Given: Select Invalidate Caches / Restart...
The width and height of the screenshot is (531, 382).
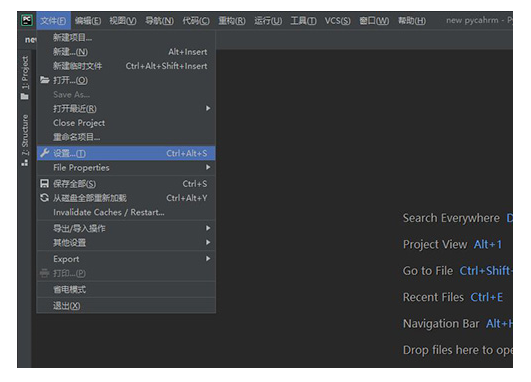Looking at the screenshot, I should [x=126, y=212].
